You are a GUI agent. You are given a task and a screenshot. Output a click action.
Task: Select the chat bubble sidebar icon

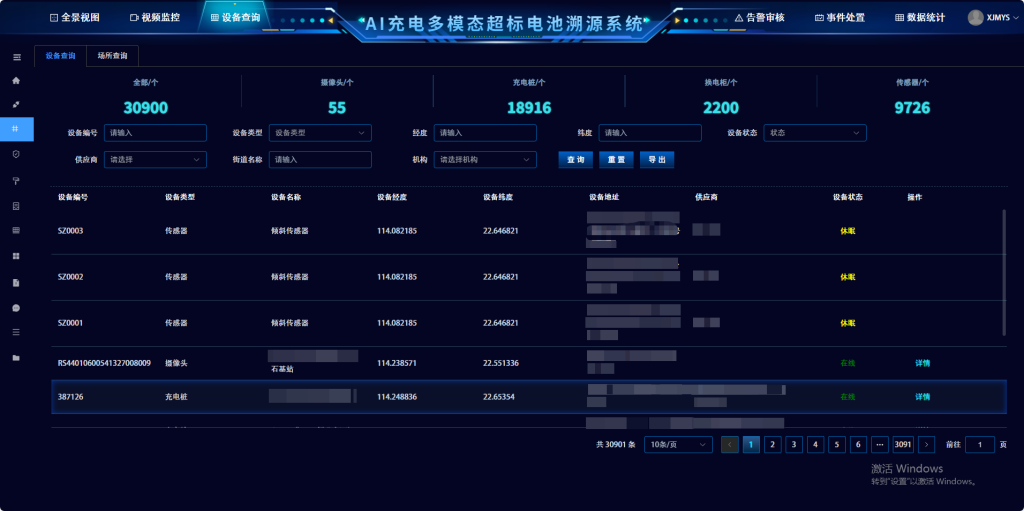pos(16,308)
